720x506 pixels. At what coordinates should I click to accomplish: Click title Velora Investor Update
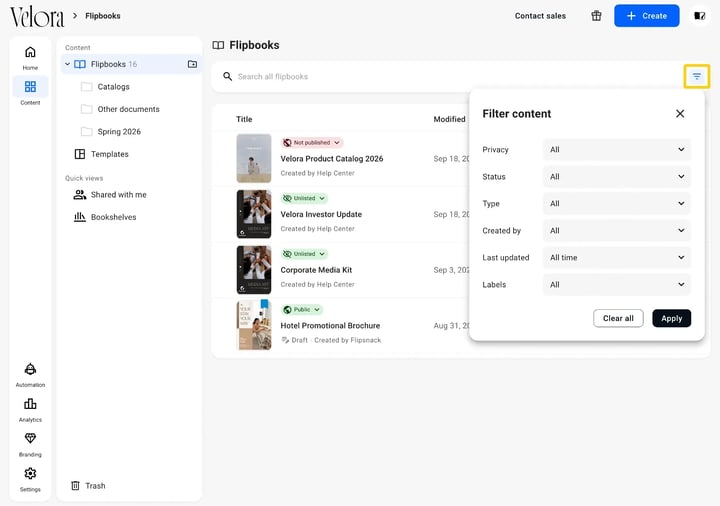coord(321,214)
